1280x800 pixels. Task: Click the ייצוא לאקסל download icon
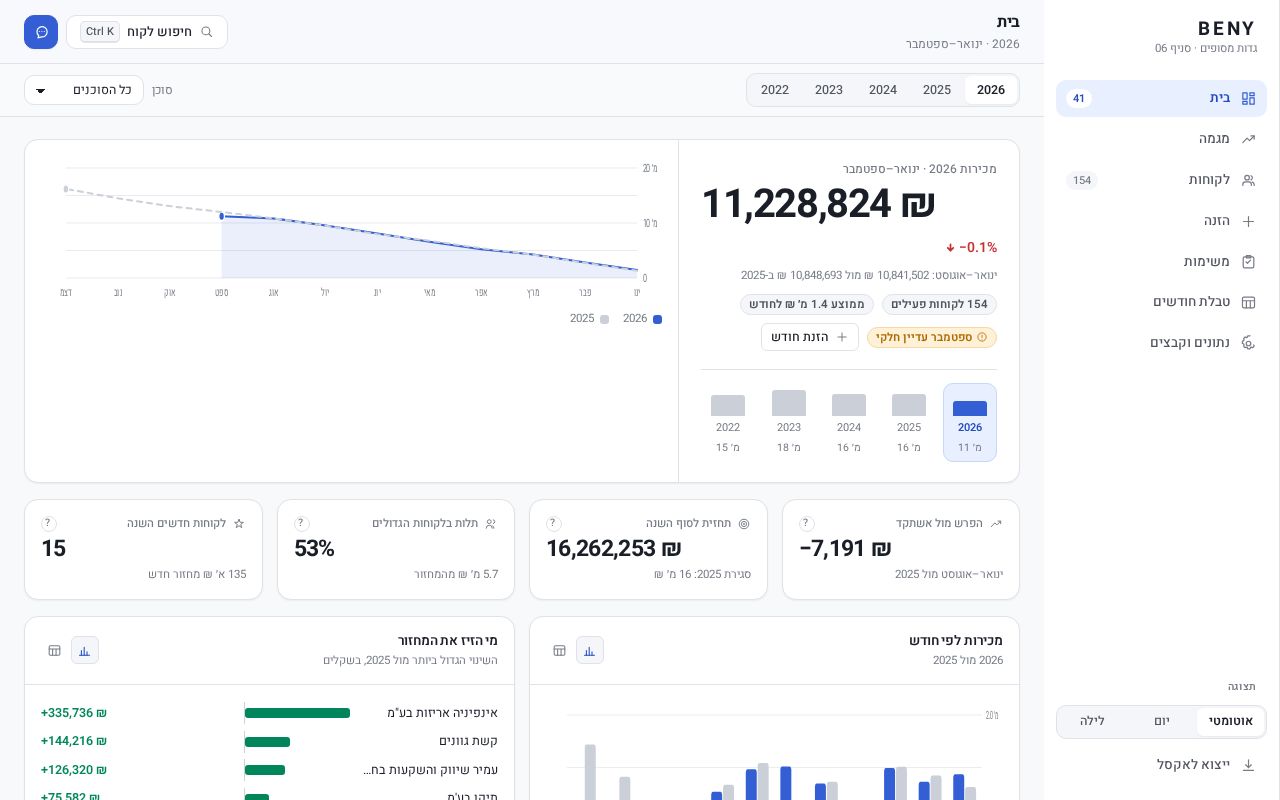pos(1248,765)
